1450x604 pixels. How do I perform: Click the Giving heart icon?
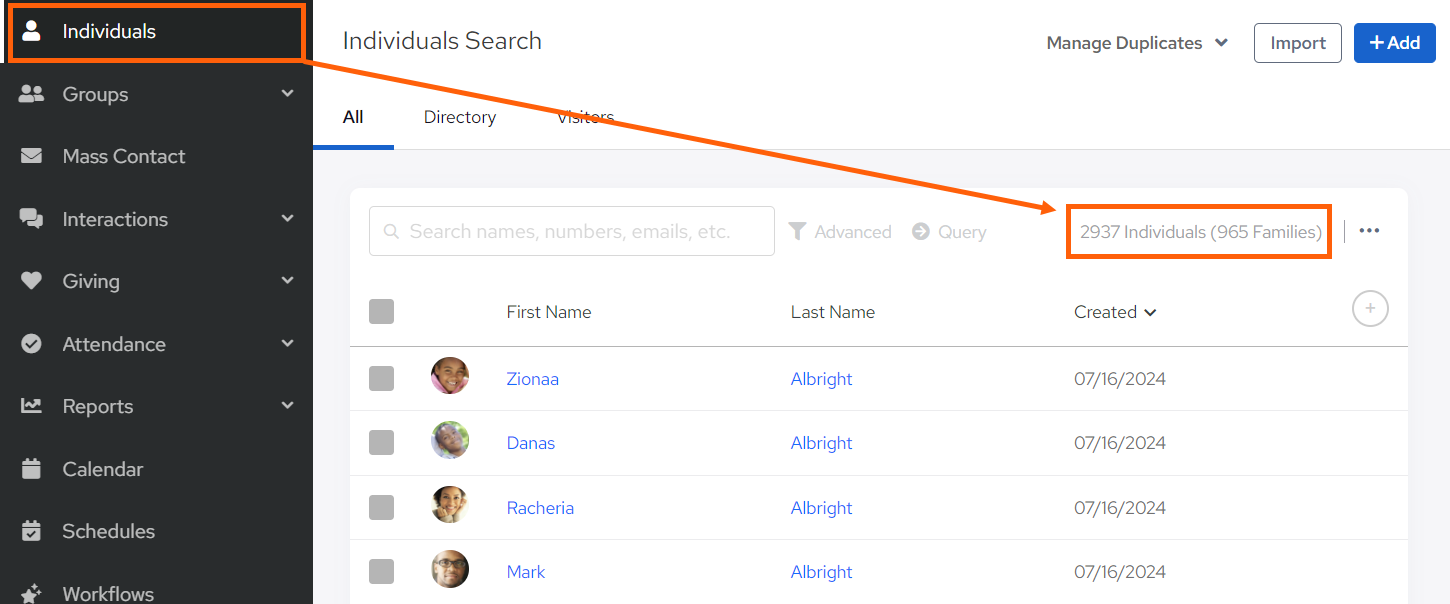click(x=32, y=281)
